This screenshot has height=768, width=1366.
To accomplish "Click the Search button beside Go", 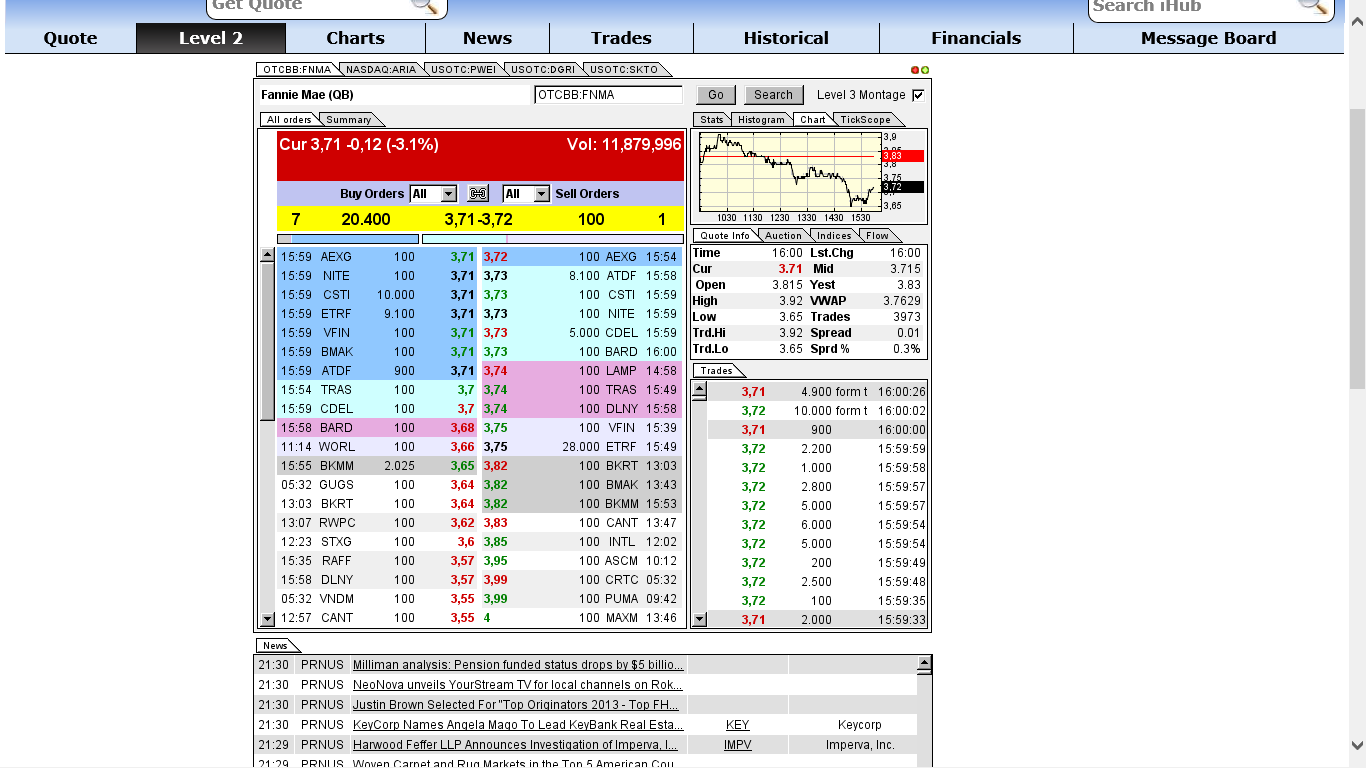I will coord(773,95).
